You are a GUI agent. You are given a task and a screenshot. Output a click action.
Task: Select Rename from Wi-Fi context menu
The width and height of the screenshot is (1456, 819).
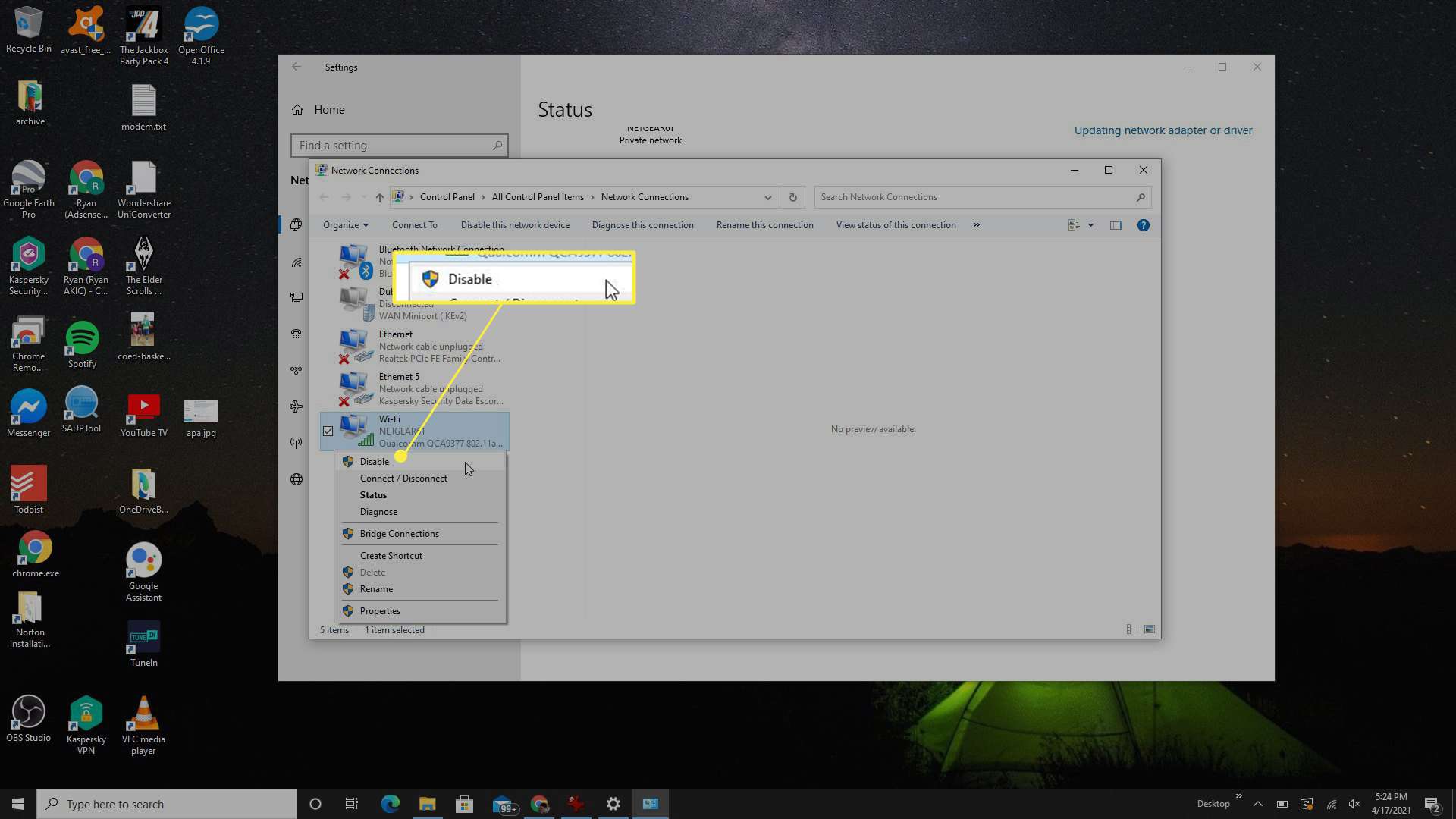pyautogui.click(x=376, y=588)
